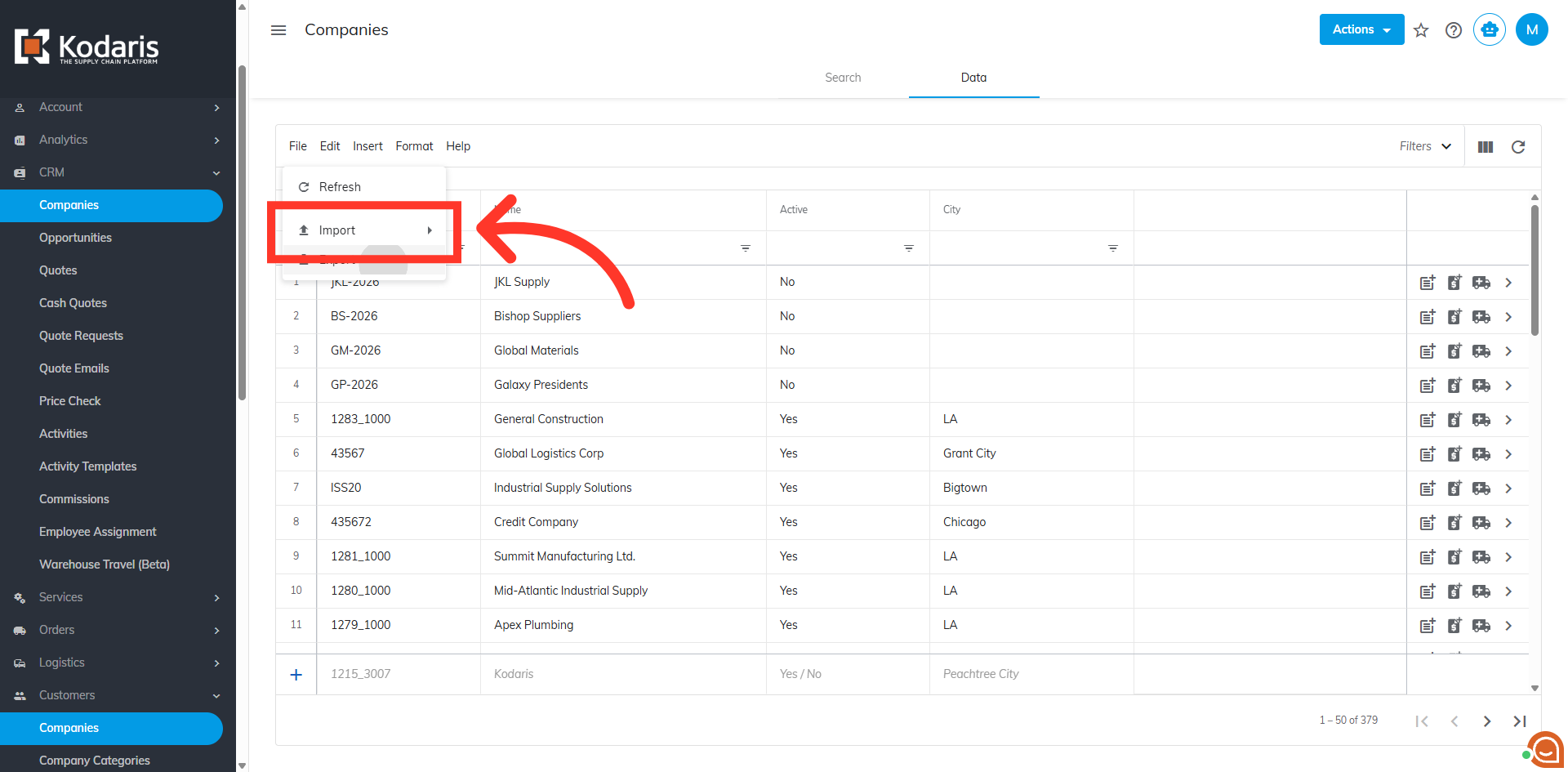
Task: Open the user avatar M menu
Action: point(1532,29)
